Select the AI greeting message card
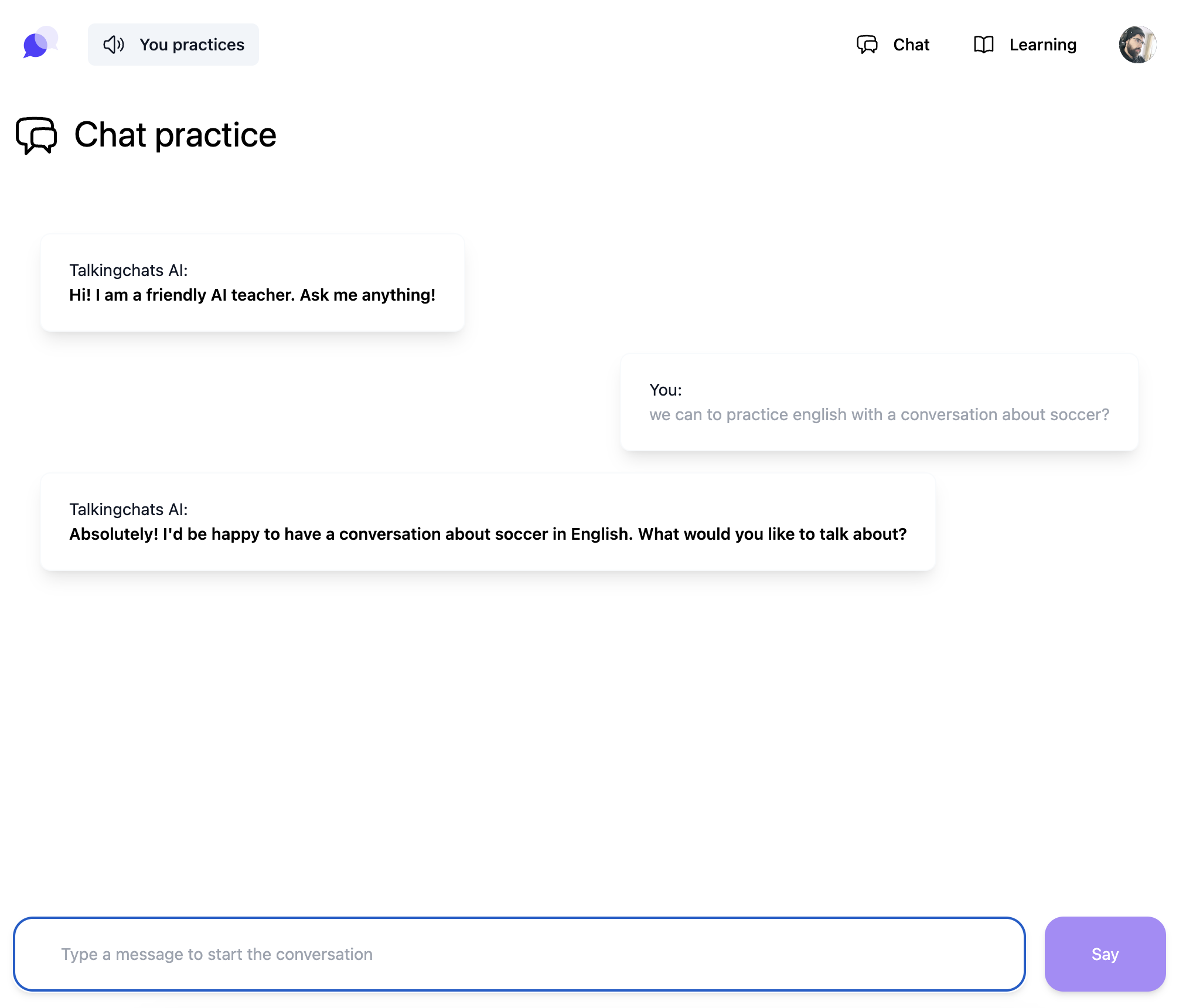The width and height of the screenshot is (1186, 1008). pos(253,283)
